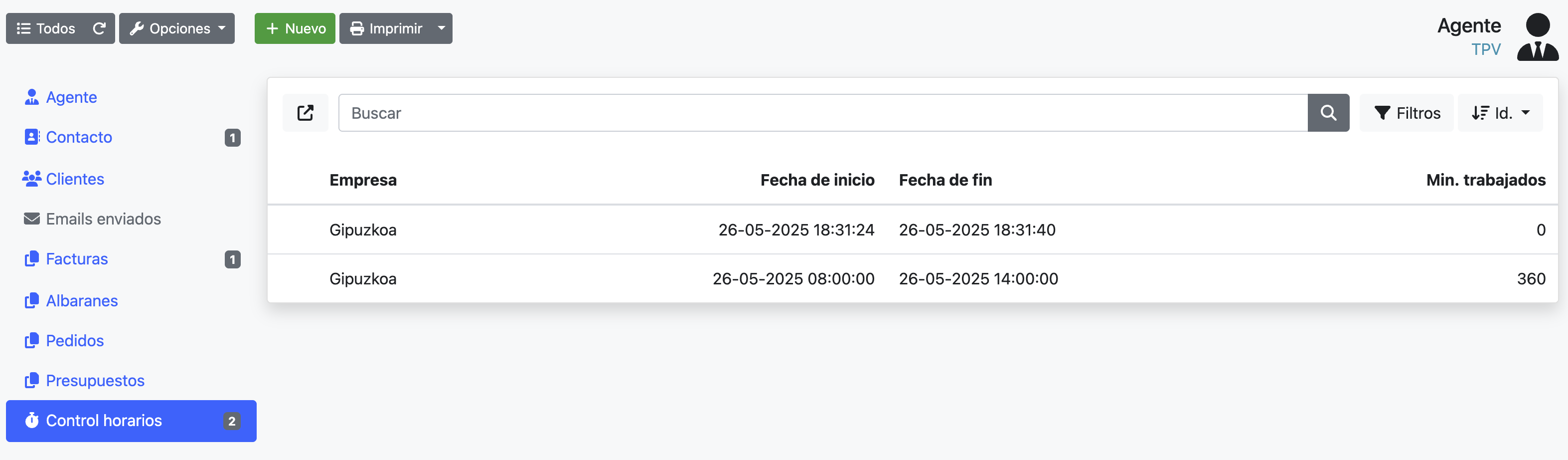Click the Clientes group icon
Image resolution: width=1568 pixels, height=460 pixels.
coord(32,179)
